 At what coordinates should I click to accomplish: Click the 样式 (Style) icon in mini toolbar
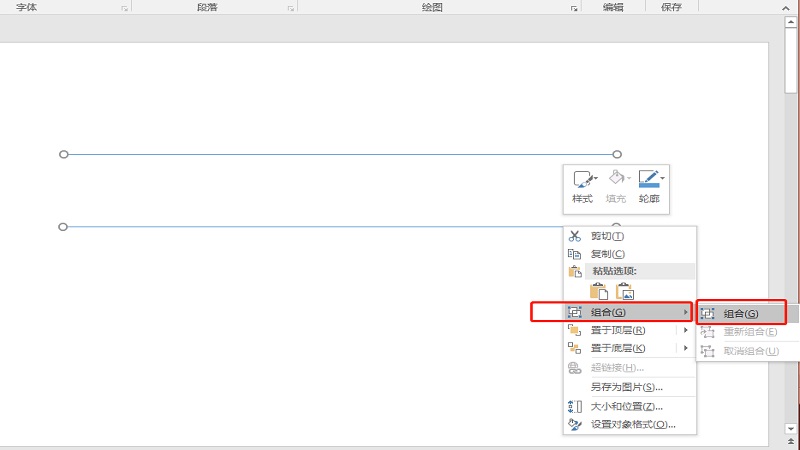[582, 181]
